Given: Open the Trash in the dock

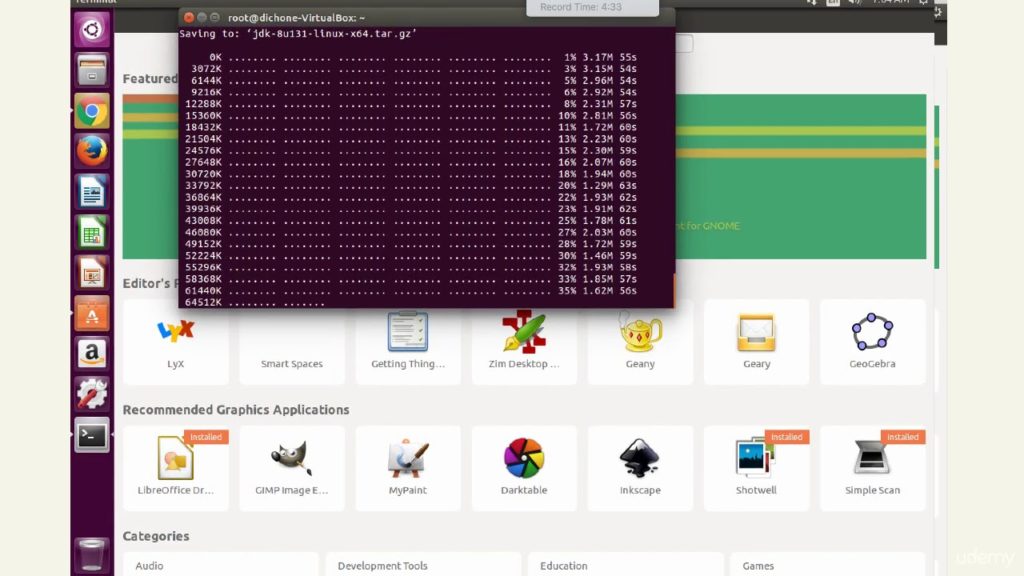Looking at the screenshot, I should 91,555.
